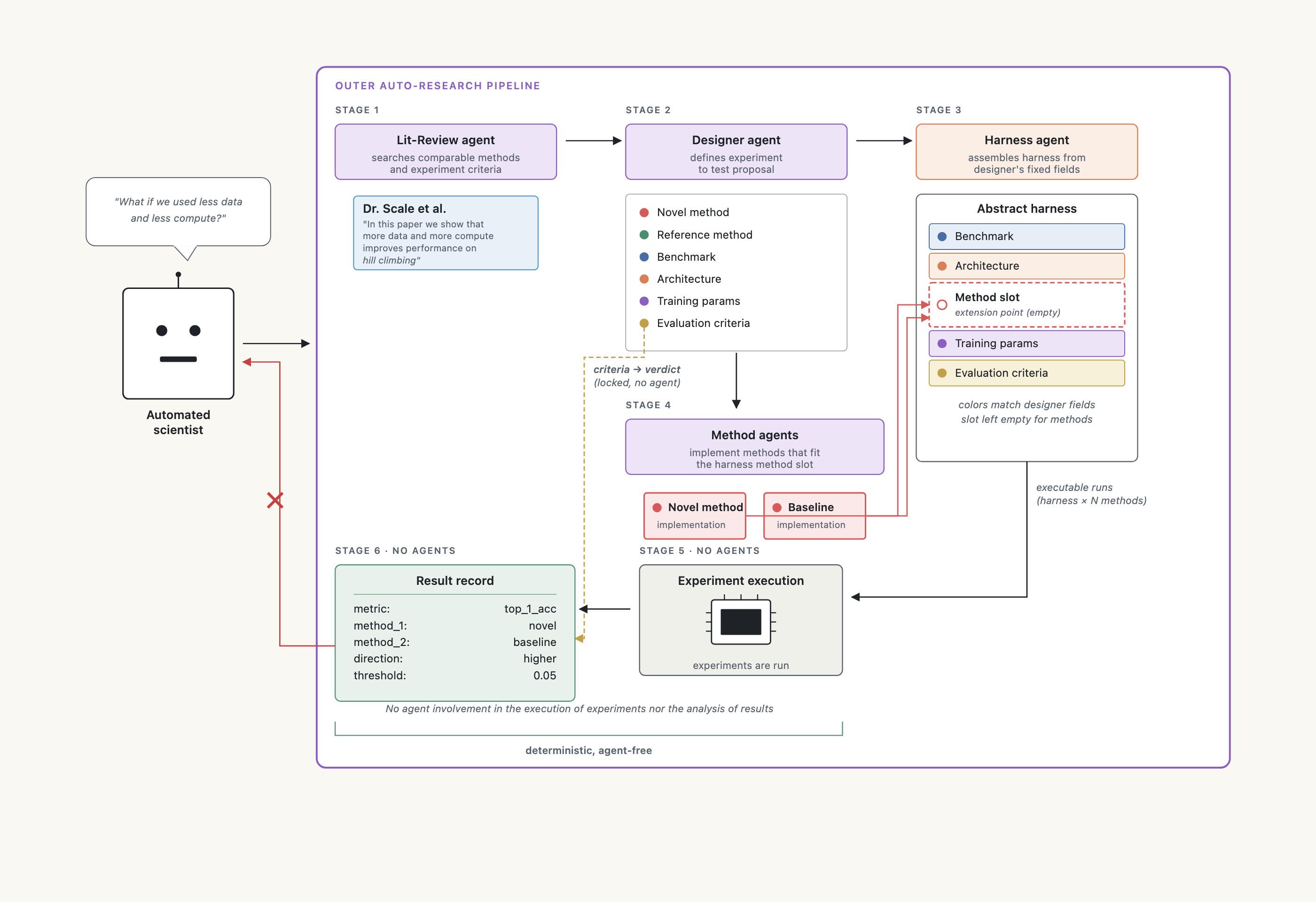Click the speech bubble about less data
Screen dimensions: 1316x902
[179, 211]
